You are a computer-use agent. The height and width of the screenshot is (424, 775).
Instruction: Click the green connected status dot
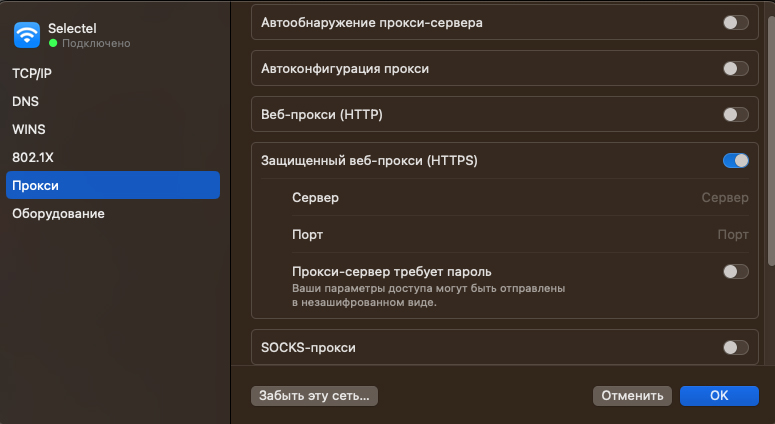tap(53, 43)
